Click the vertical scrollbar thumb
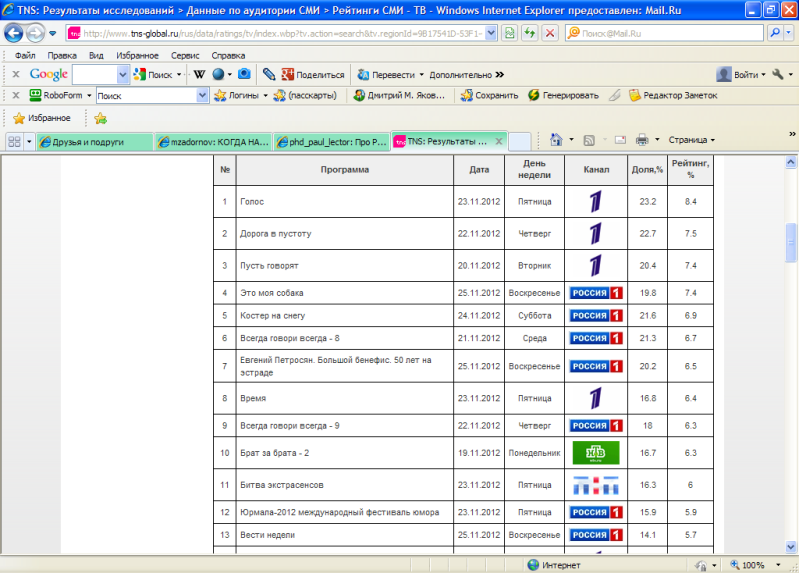799x573 pixels. click(x=791, y=243)
